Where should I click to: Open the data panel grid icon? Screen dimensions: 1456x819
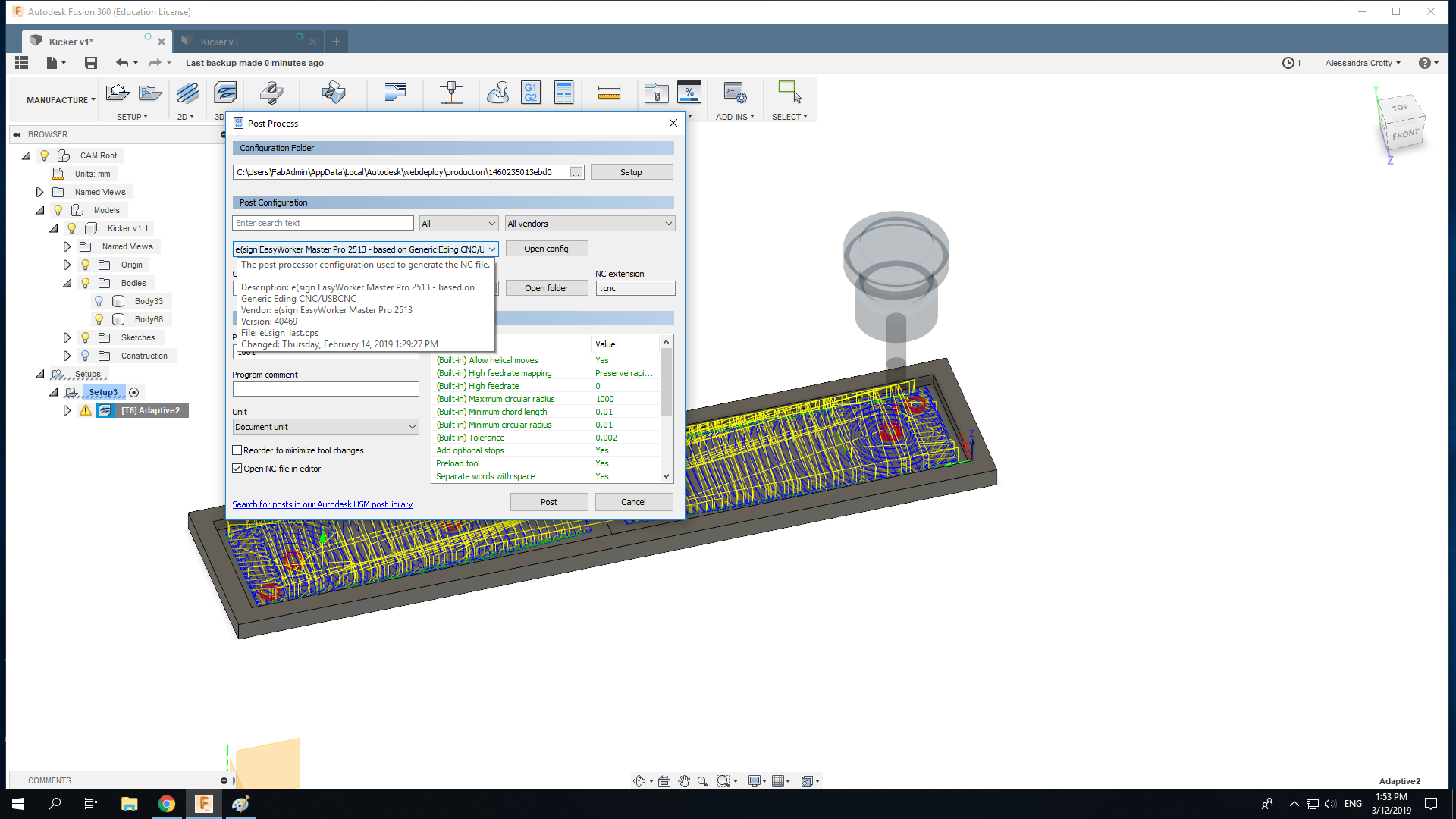21,63
